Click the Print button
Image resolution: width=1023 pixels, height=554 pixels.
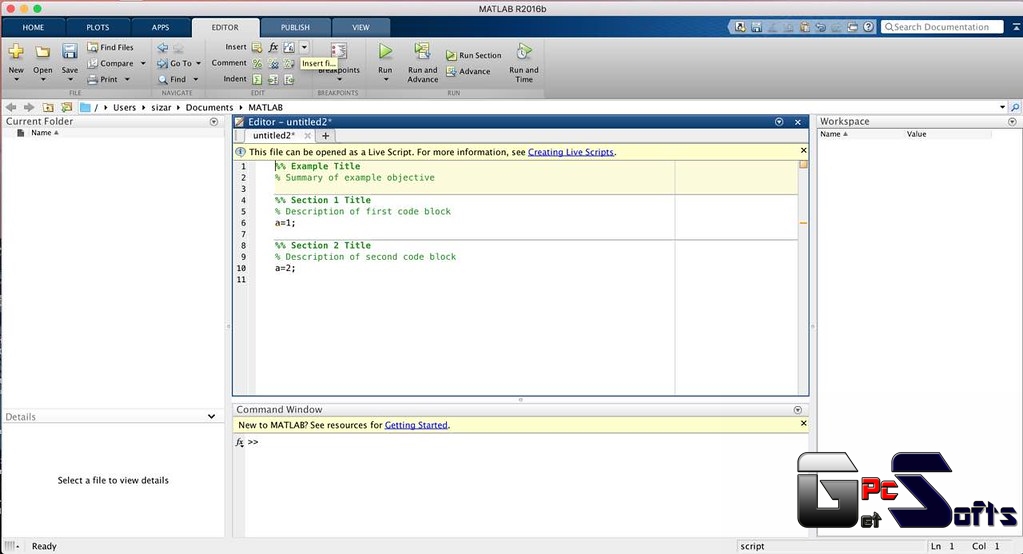coord(103,79)
